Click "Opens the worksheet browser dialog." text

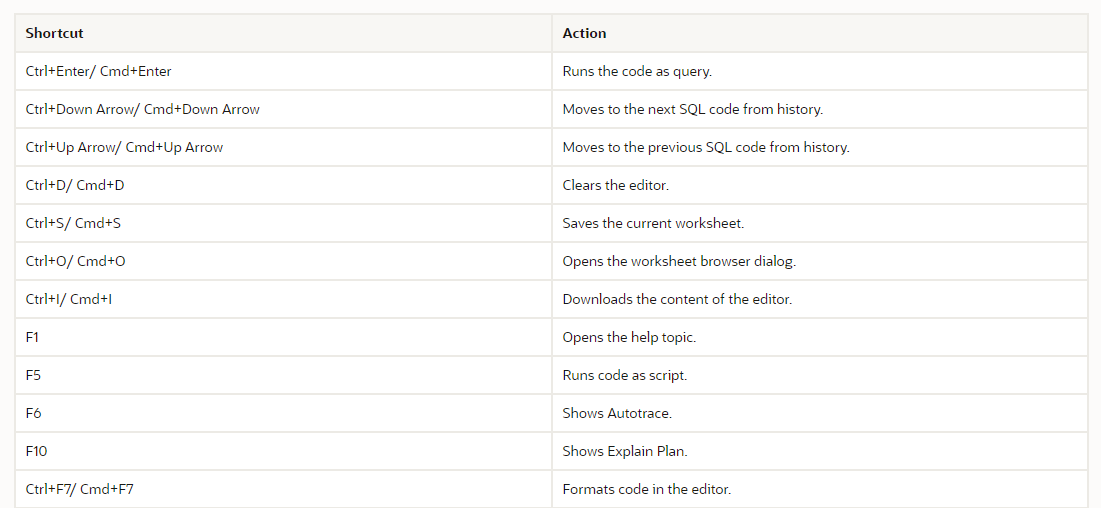(x=679, y=261)
